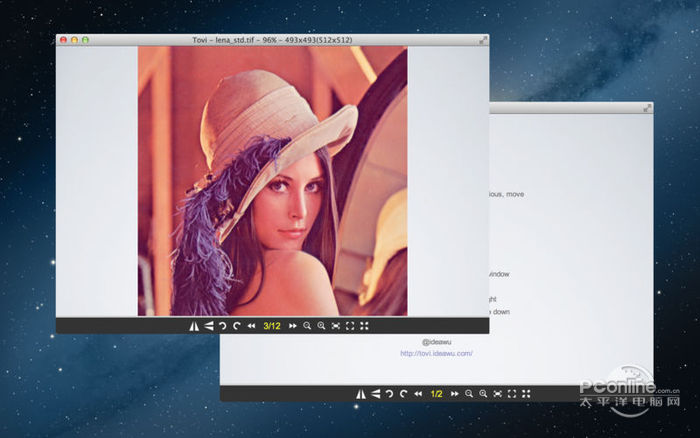Advance to next image after 3/12
The image size is (700, 438).
coord(292,326)
